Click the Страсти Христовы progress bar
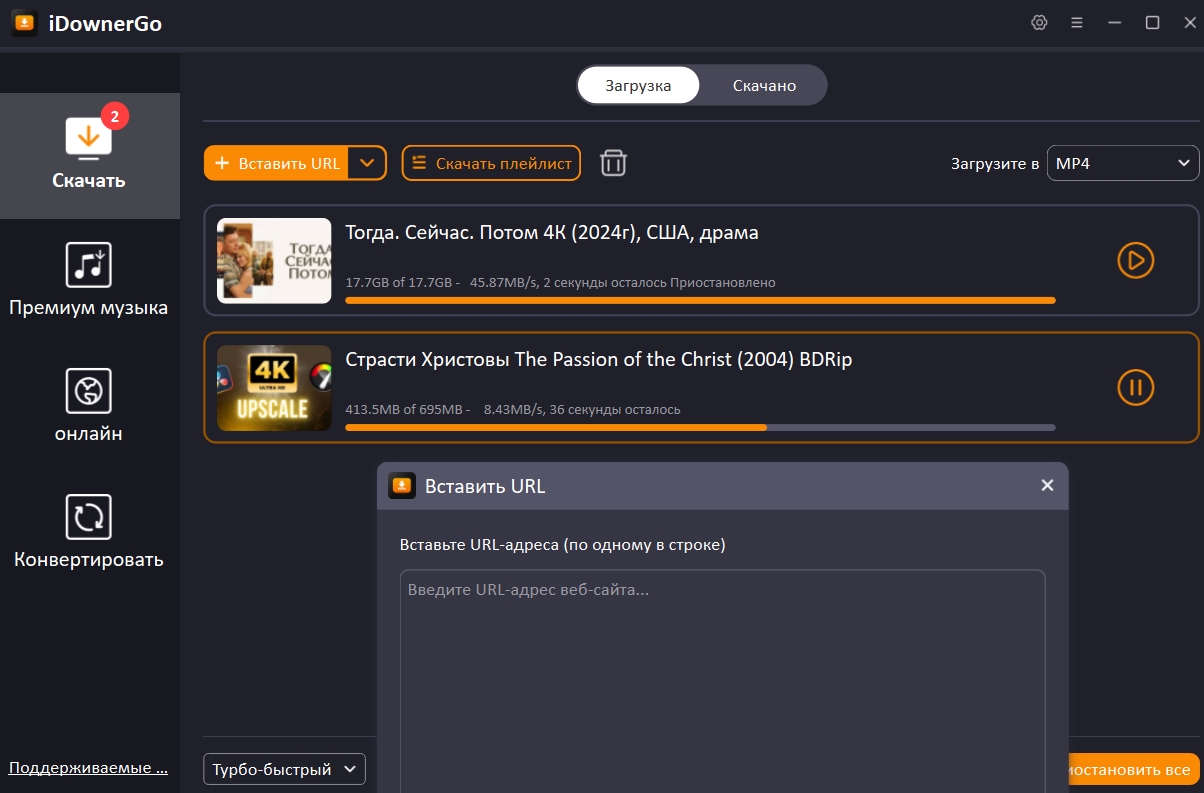This screenshot has height=793, width=1204. tap(700, 427)
